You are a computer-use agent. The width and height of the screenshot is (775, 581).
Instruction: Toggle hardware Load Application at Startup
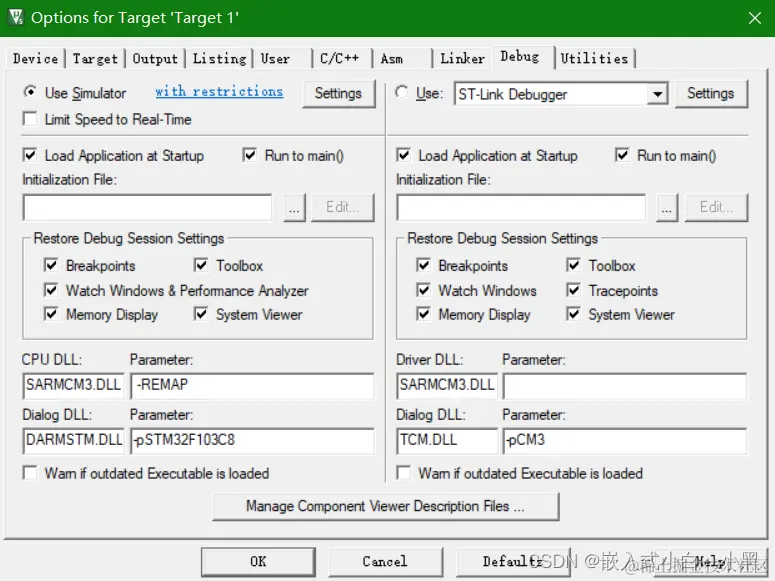pos(404,155)
